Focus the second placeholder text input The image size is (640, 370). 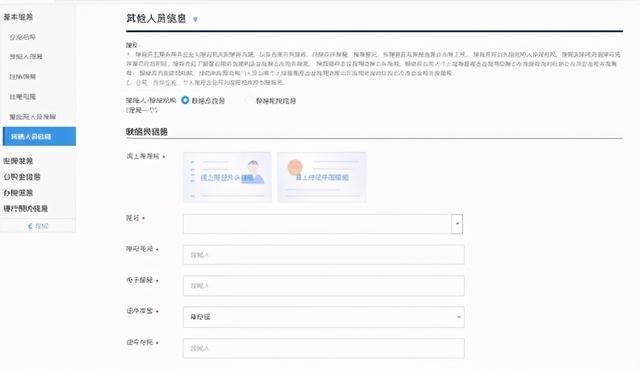(323, 286)
